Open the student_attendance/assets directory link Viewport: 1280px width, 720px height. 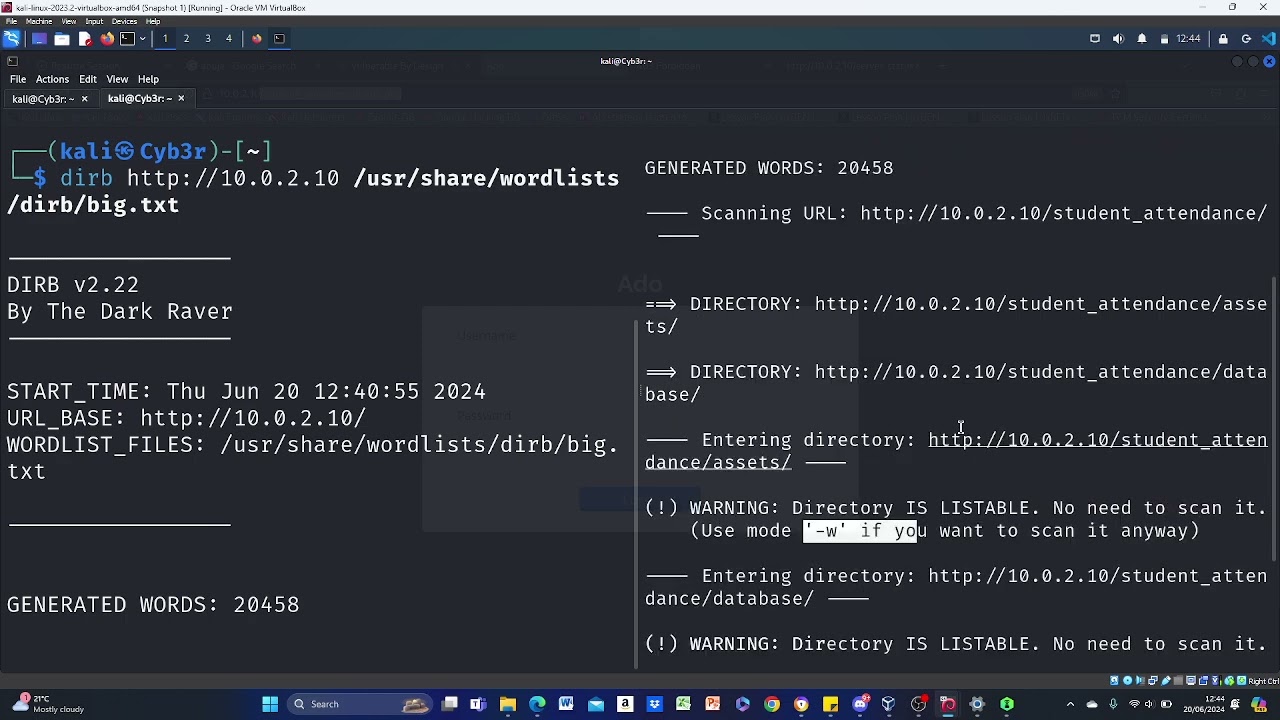click(956, 451)
